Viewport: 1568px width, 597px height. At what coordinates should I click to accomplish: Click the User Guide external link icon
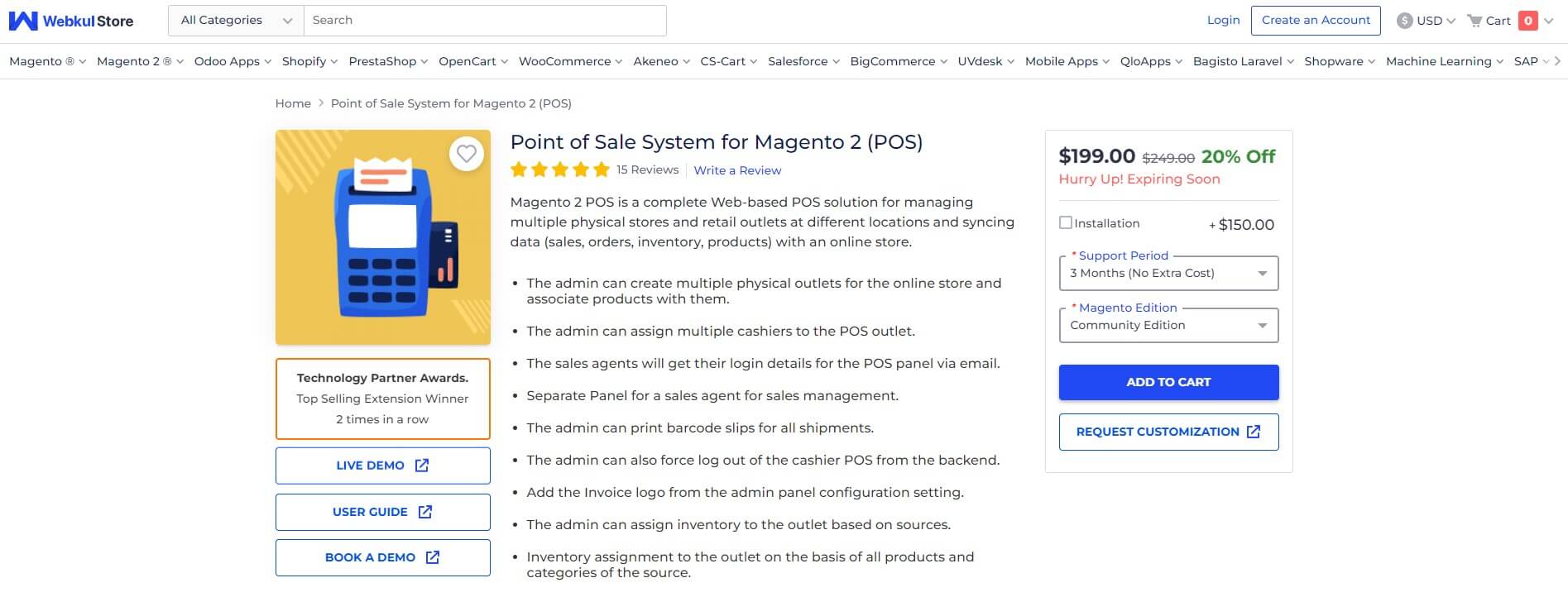[425, 512]
